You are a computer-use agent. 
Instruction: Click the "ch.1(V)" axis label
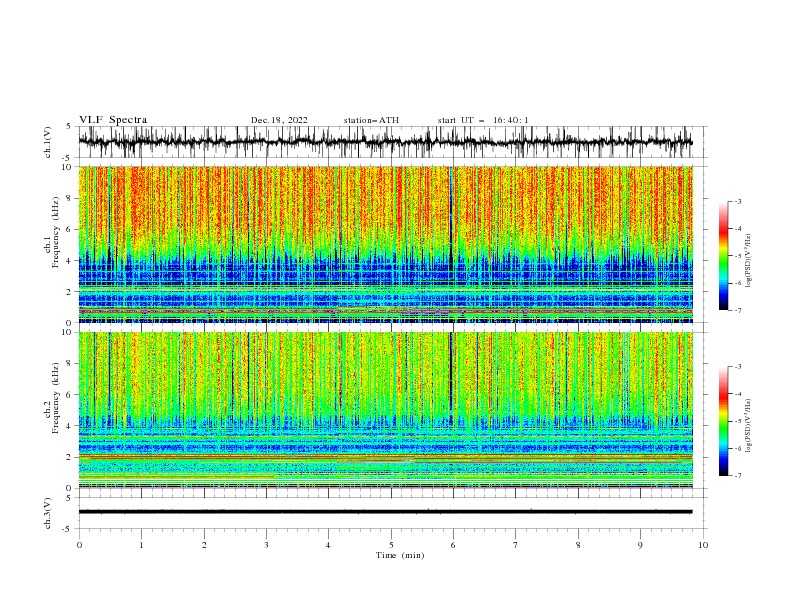coord(48,142)
